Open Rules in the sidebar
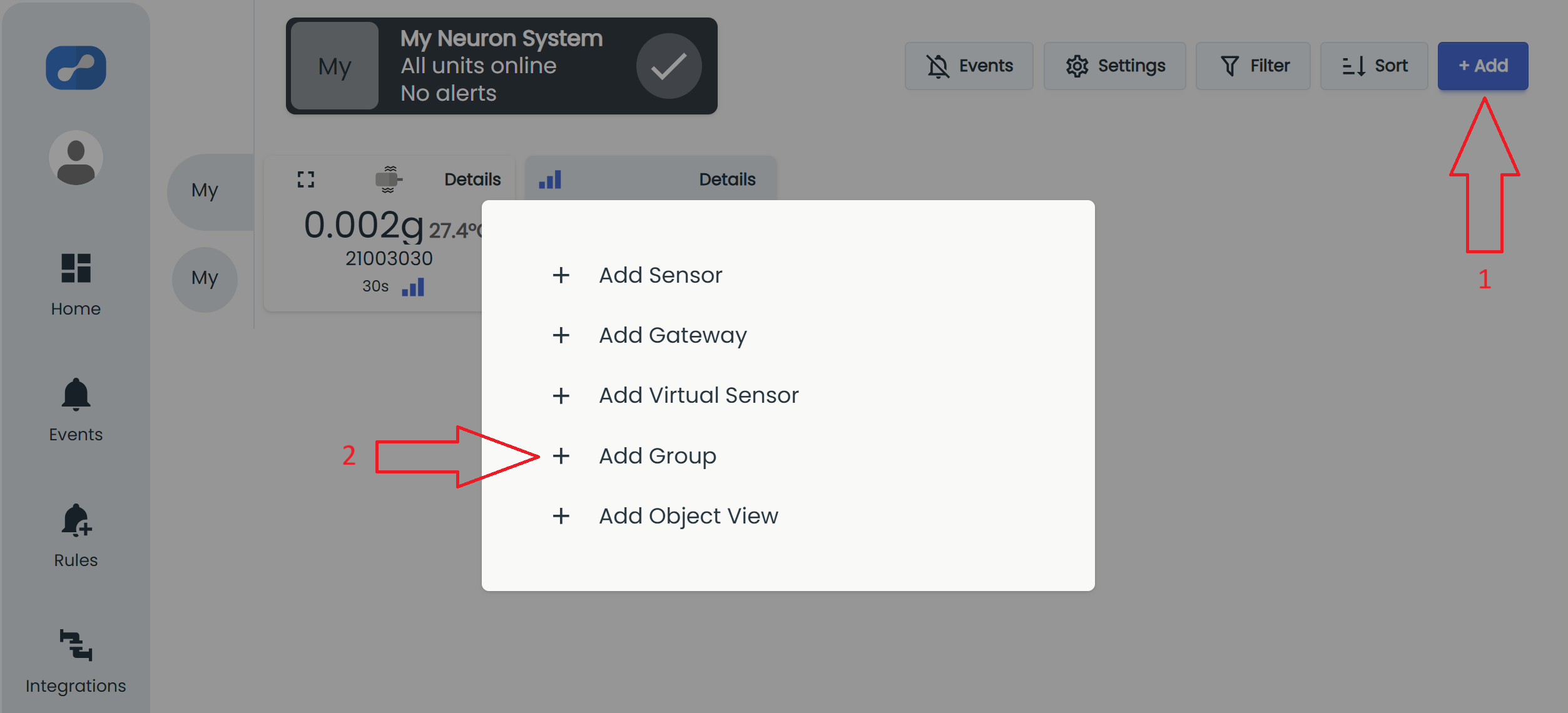This screenshot has width=1568, height=713. (76, 536)
